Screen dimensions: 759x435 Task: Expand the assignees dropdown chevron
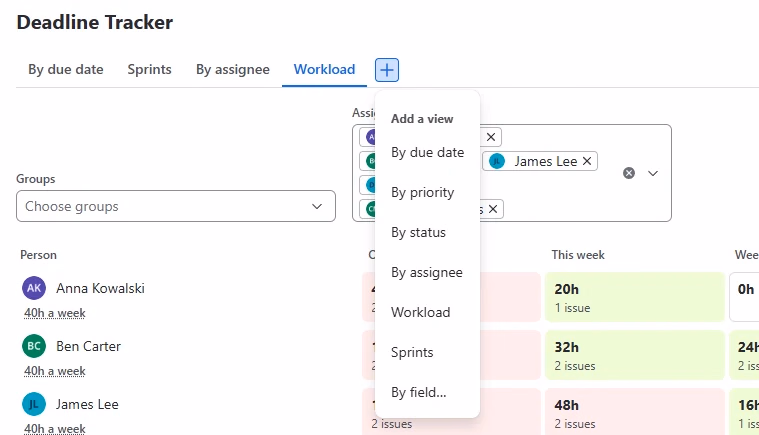[x=653, y=173]
